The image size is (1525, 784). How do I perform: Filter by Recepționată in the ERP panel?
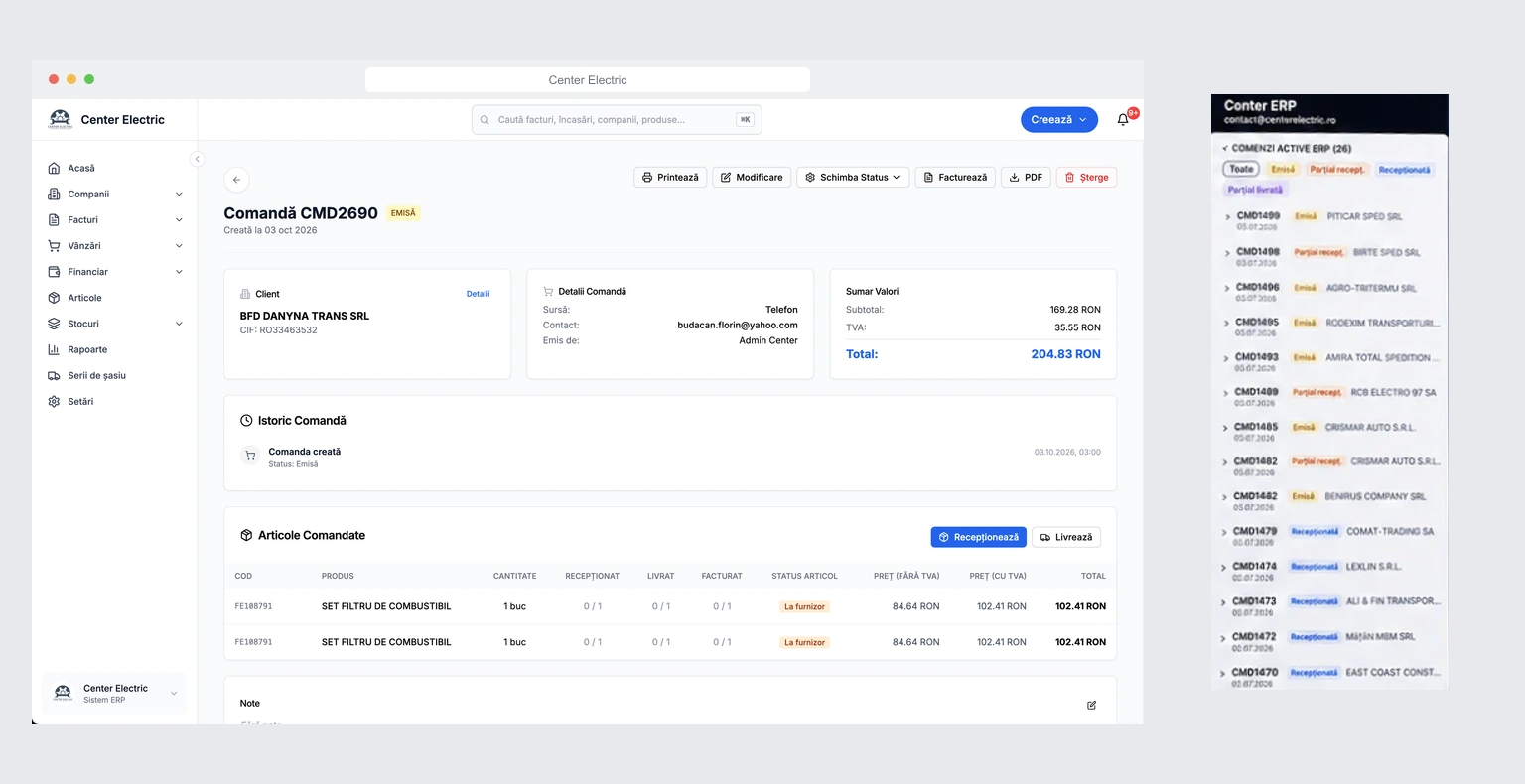1404,170
